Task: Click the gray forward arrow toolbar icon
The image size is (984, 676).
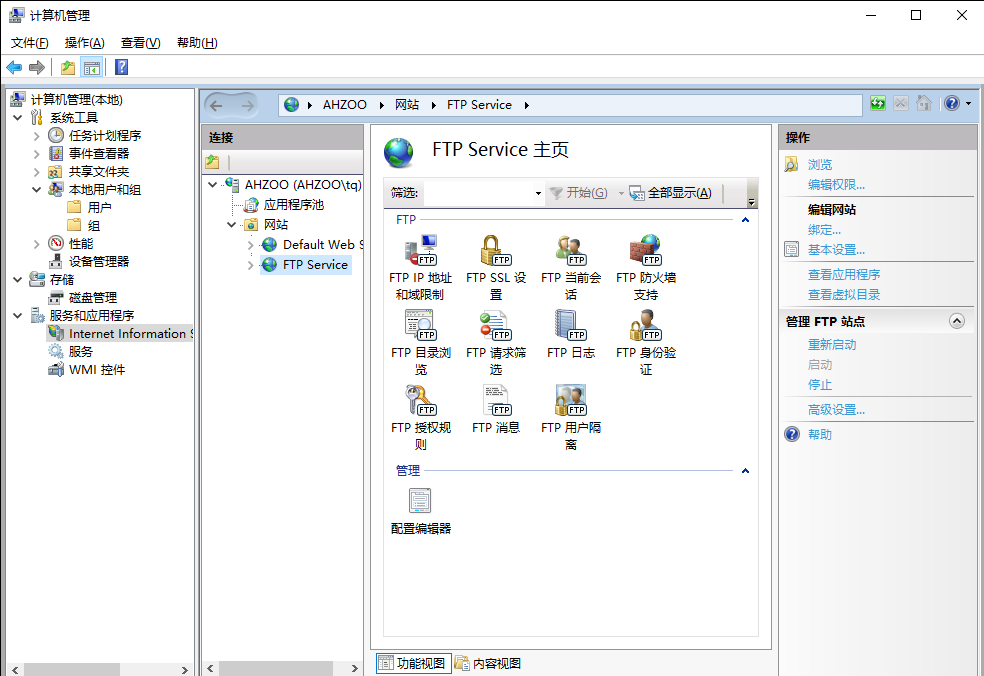Action: 37,67
